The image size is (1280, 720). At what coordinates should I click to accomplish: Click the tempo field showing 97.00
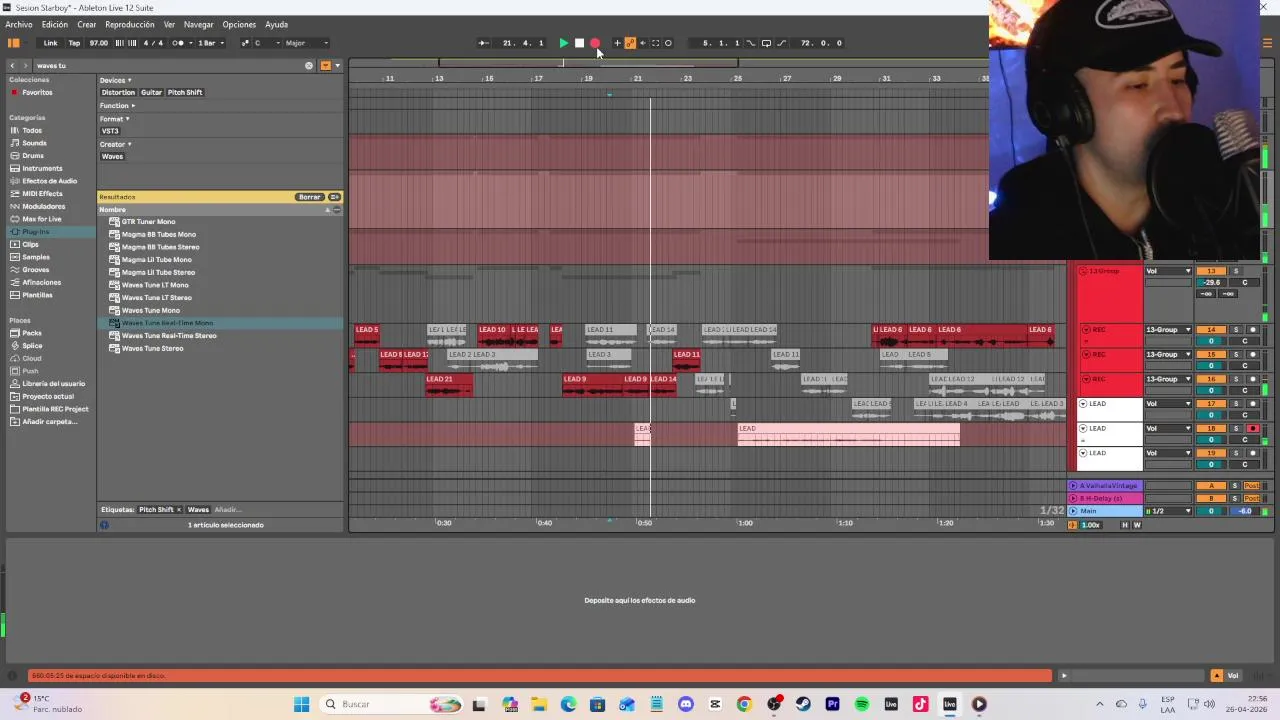99,43
